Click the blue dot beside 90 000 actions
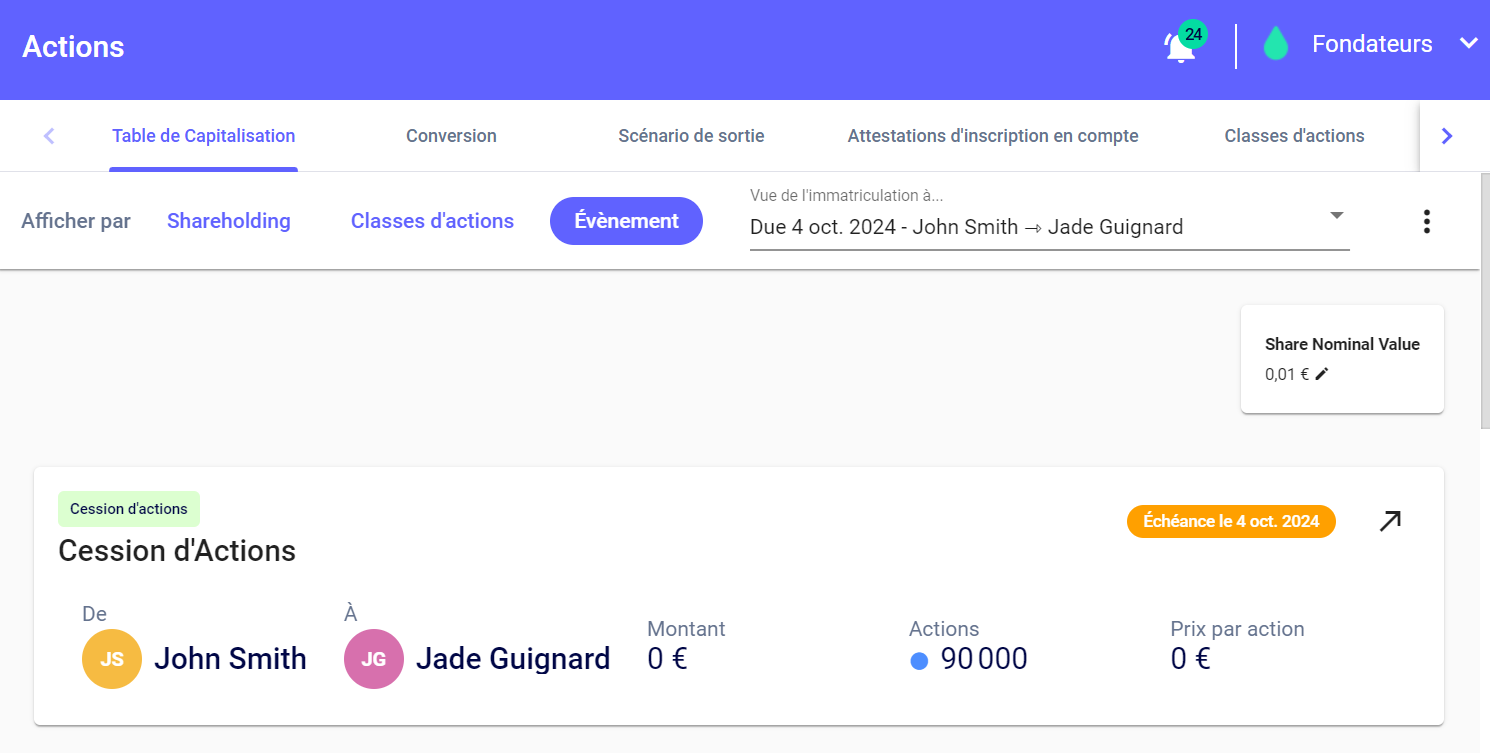Screen dimensions: 1490x753 tap(920, 661)
